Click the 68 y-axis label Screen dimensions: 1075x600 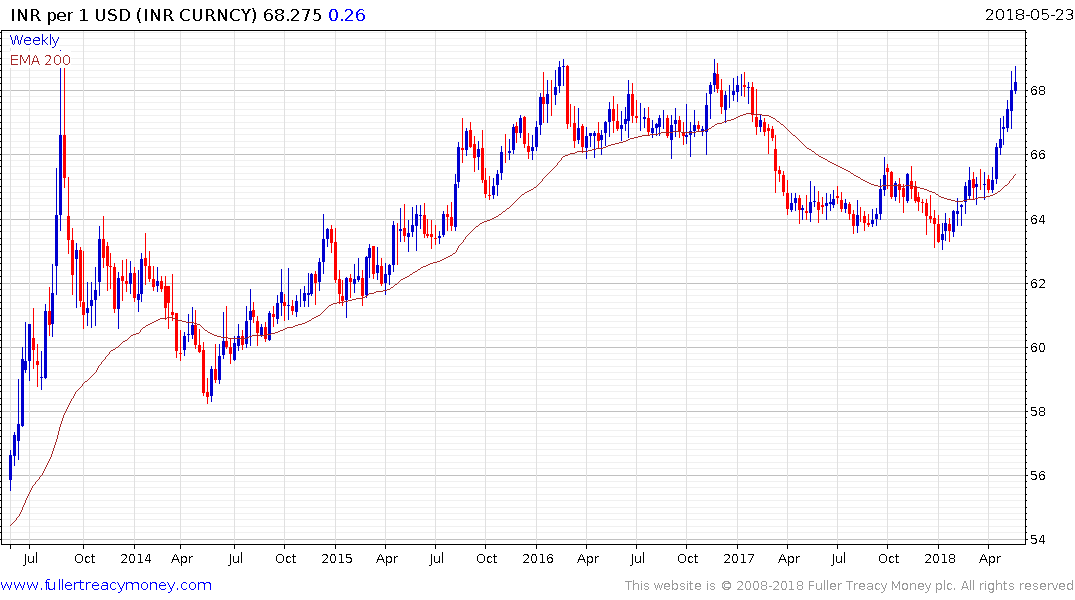coord(1037,91)
